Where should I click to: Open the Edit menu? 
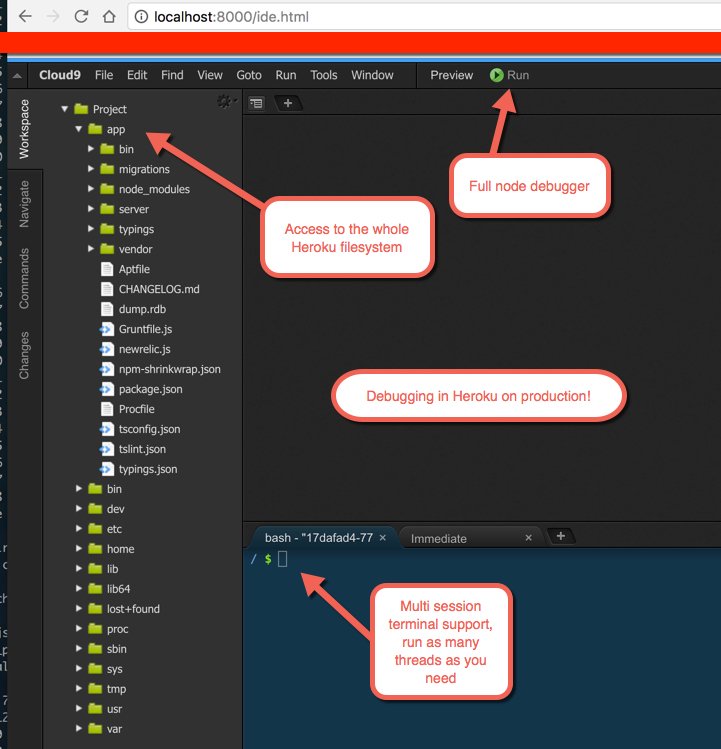tap(137, 75)
